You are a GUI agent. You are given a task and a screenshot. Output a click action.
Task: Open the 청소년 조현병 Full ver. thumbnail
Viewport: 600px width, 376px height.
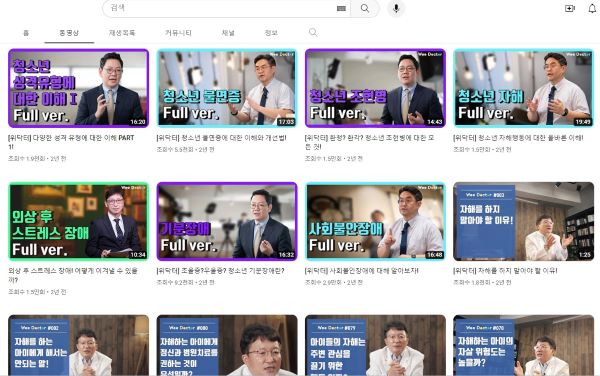[375, 88]
